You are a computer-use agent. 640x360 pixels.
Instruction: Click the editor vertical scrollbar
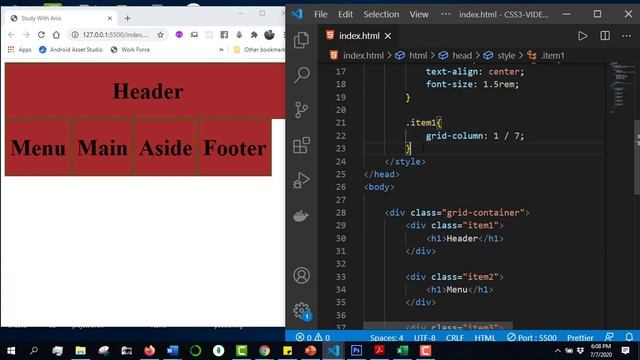(x=637, y=157)
